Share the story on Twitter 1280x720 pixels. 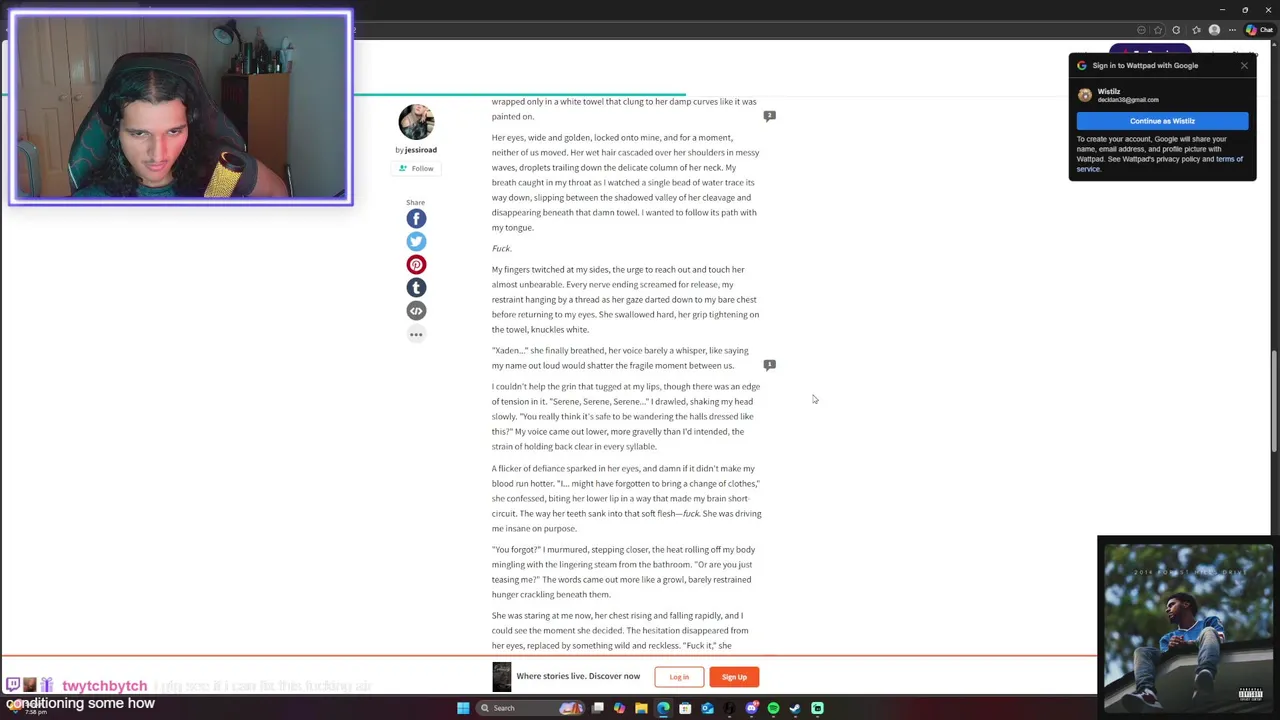coord(416,241)
